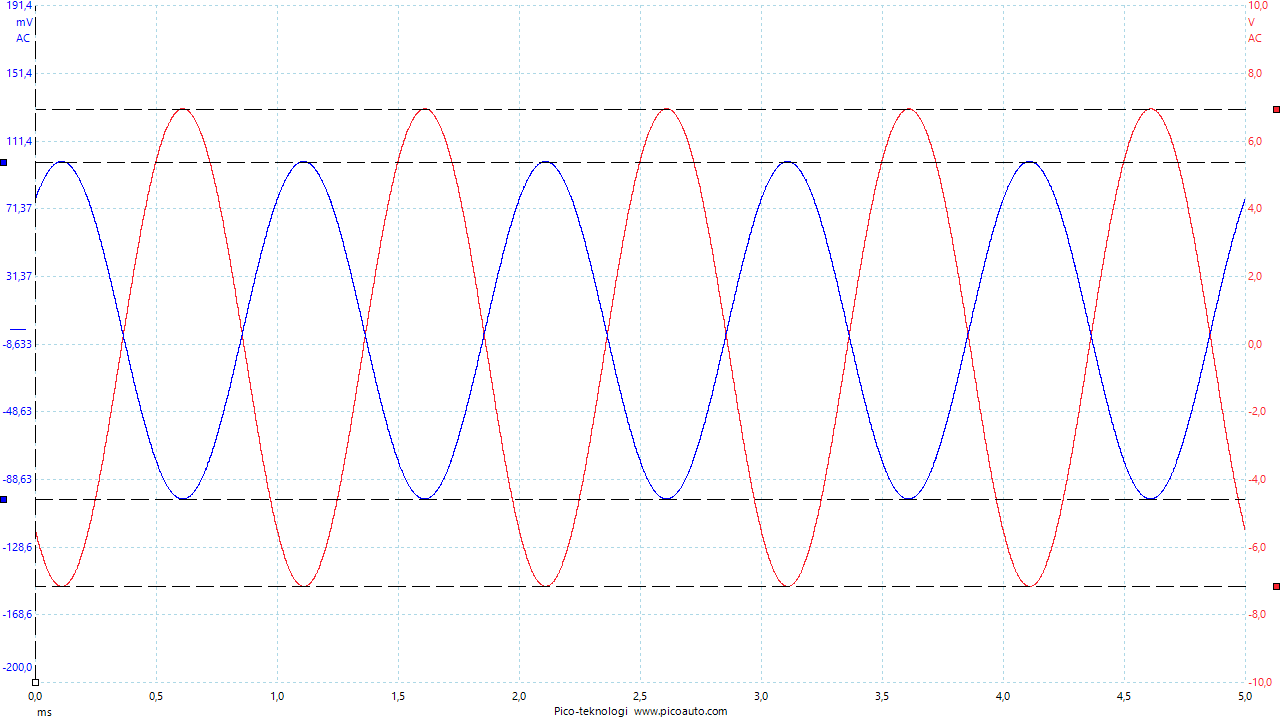
Task: Click the time axis value '3,5'
Action: (x=882, y=695)
